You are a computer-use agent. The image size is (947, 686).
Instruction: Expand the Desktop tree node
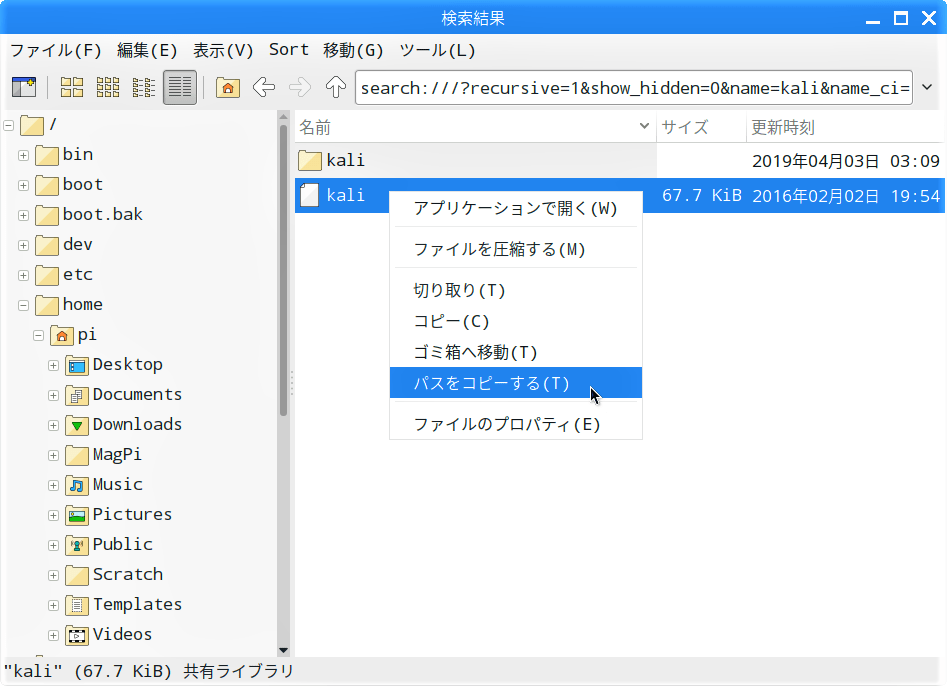pyautogui.click(x=53, y=365)
